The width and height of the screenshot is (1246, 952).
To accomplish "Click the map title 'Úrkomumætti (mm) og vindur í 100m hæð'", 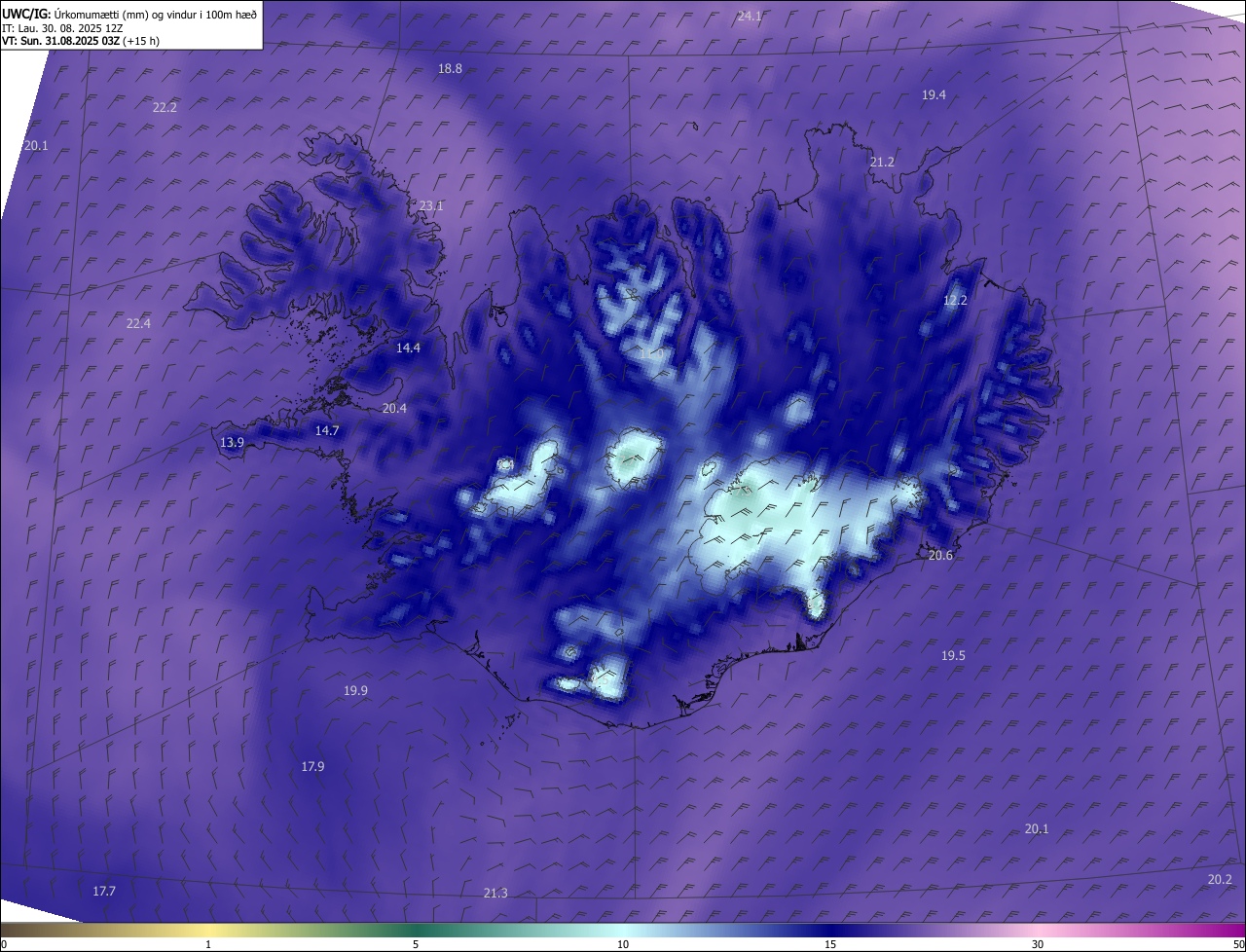I will click(156, 14).
